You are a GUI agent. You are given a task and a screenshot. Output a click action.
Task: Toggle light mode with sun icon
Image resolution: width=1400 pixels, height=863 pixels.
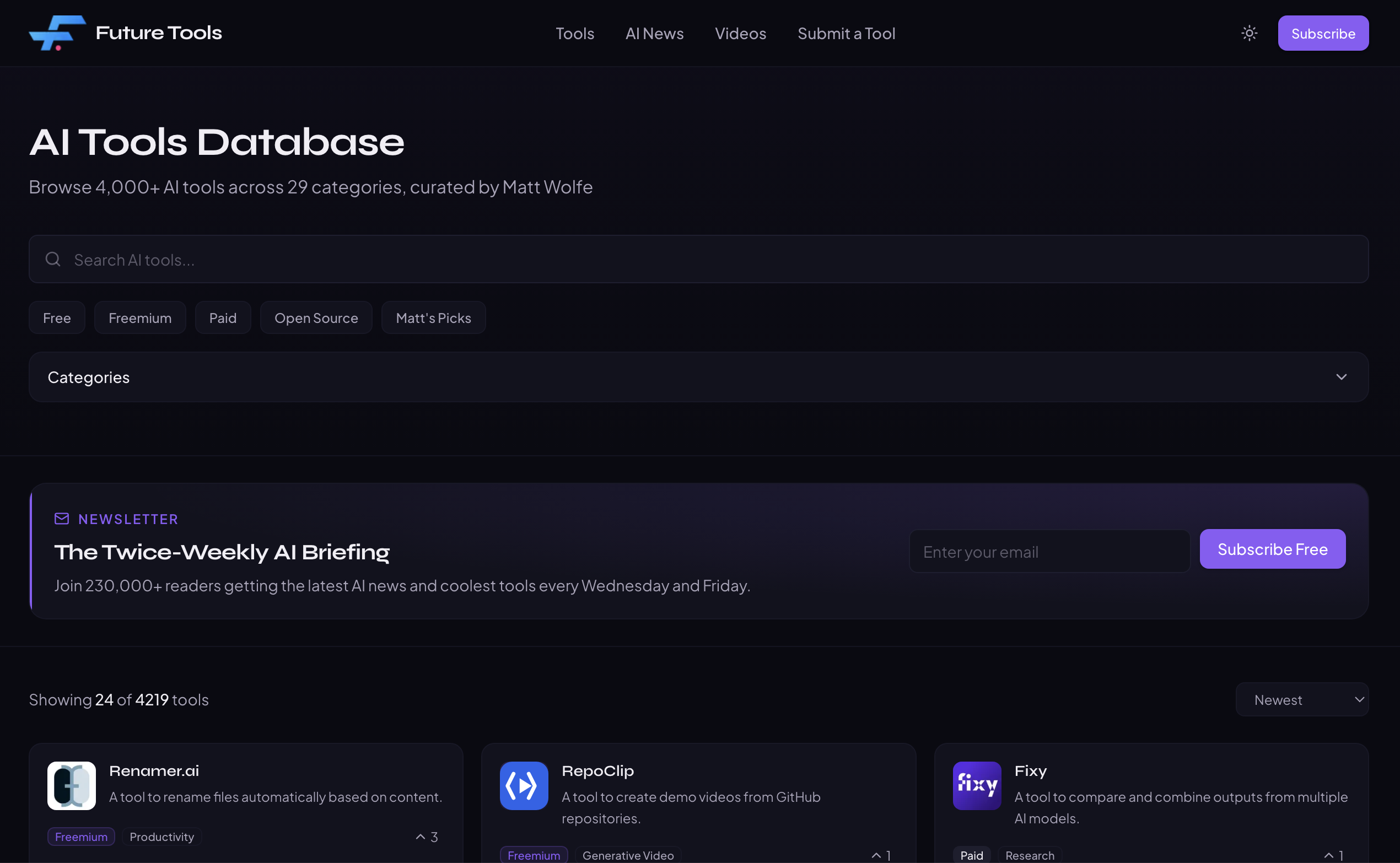tap(1249, 33)
